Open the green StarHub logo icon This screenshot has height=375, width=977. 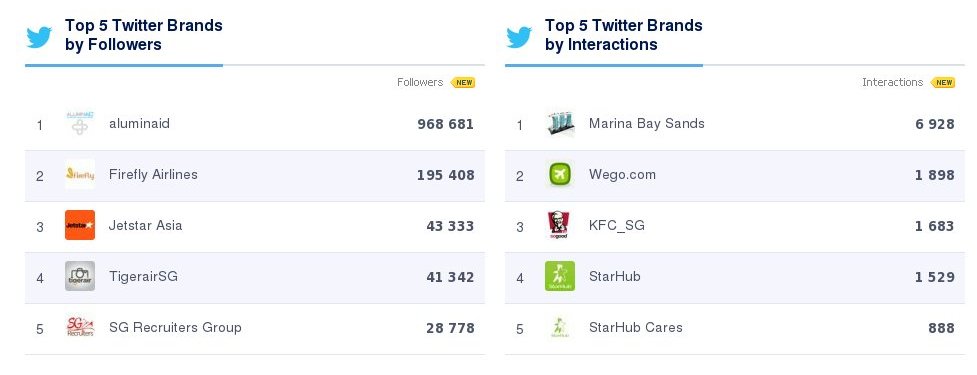(560, 276)
